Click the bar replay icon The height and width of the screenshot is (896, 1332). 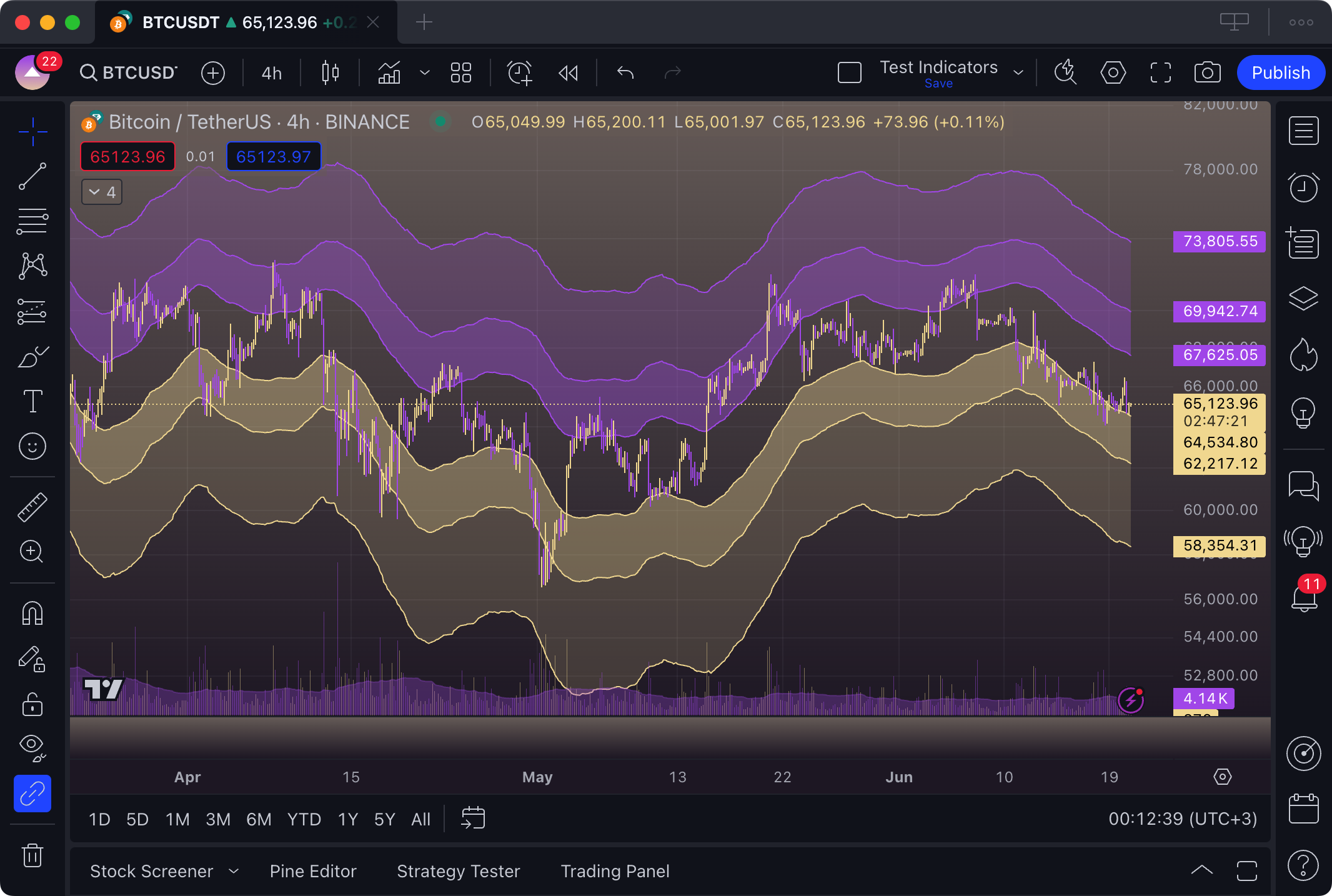point(568,73)
